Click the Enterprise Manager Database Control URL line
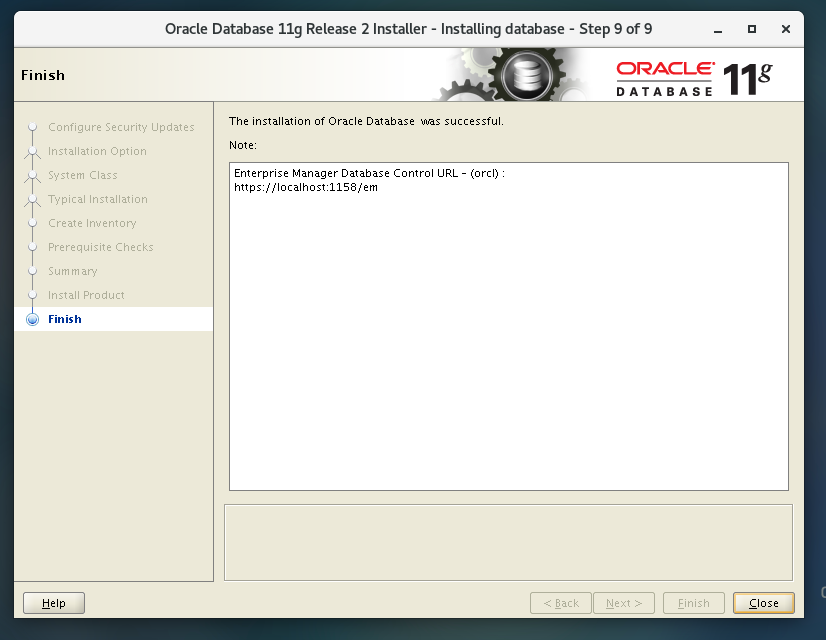The height and width of the screenshot is (640, 826). tap(369, 173)
